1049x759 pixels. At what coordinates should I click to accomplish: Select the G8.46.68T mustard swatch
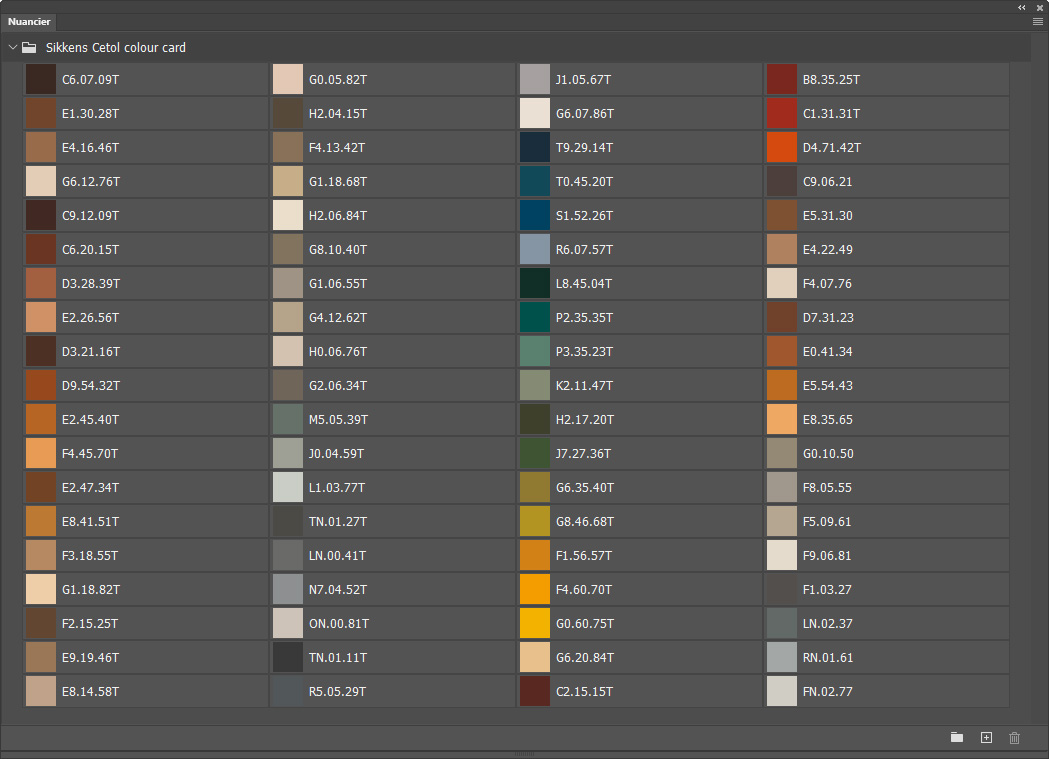coord(535,522)
